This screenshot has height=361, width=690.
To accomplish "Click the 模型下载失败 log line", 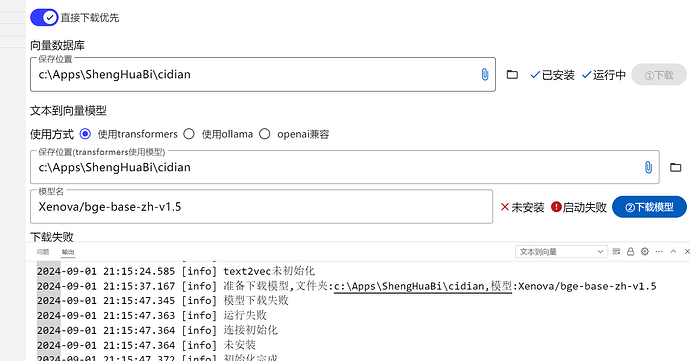I will point(256,301).
